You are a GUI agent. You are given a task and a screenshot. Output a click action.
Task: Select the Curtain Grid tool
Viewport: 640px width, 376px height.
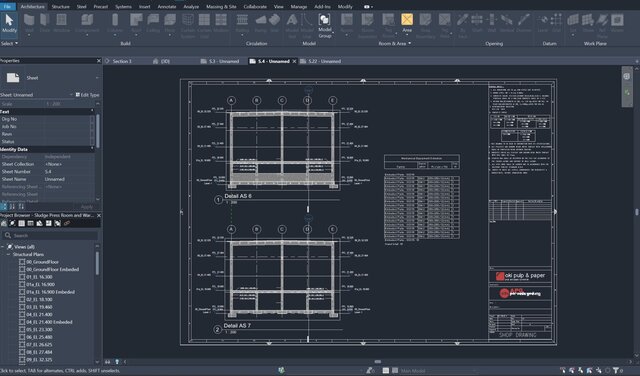(204, 25)
